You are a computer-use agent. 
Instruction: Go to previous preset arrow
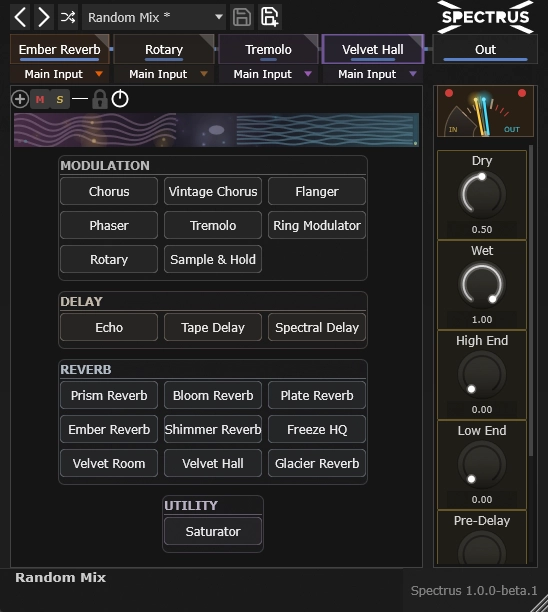[20, 17]
